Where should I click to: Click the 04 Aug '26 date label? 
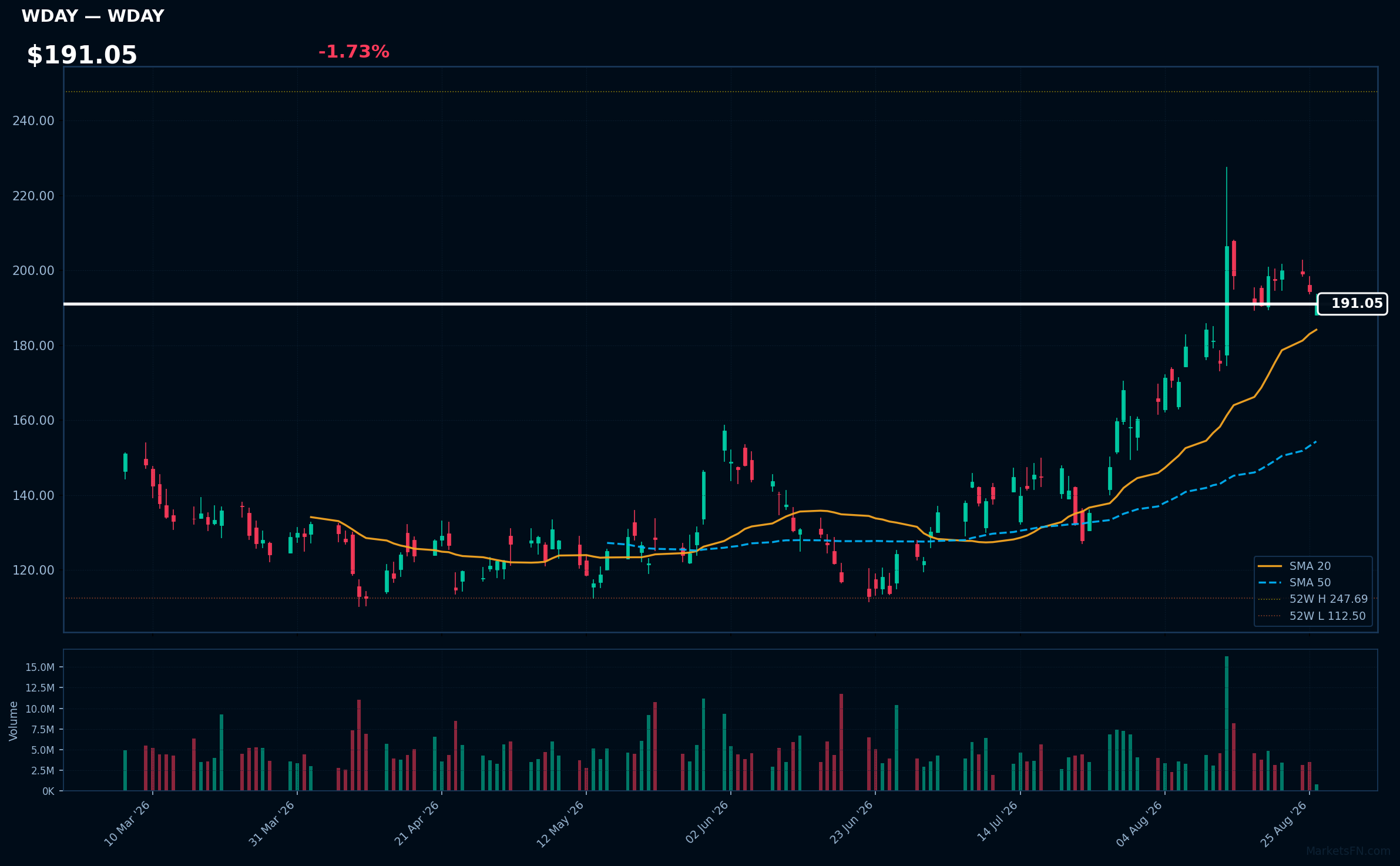point(1140,824)
